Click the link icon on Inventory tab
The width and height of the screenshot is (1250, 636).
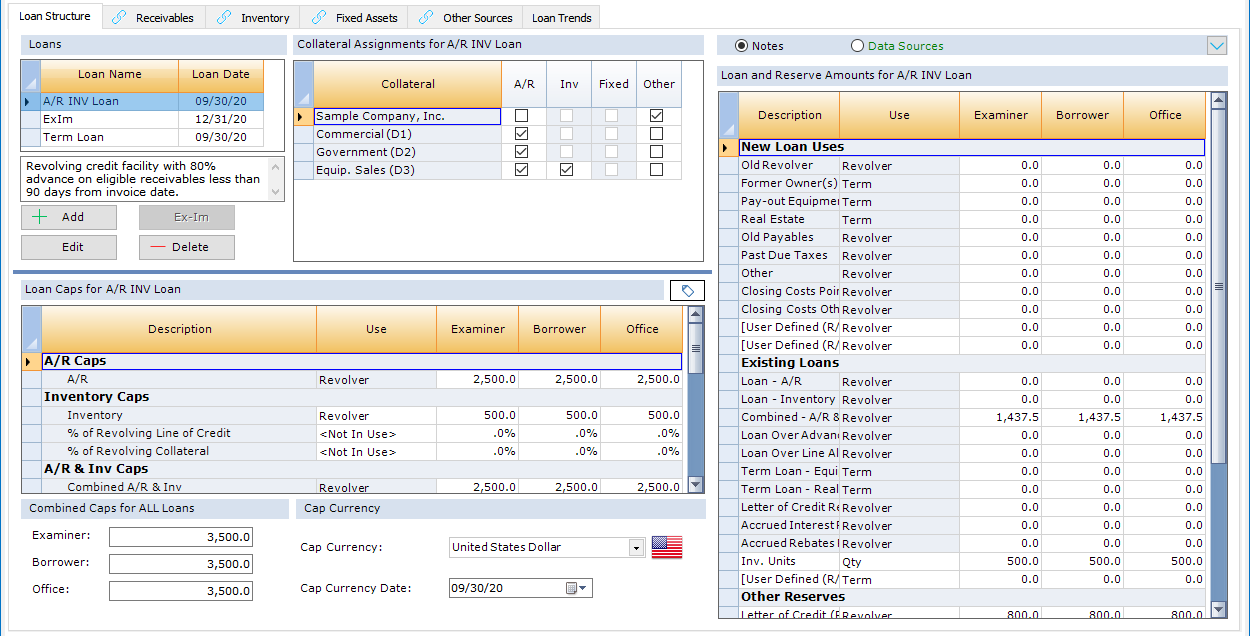click(x=224, y=18)
